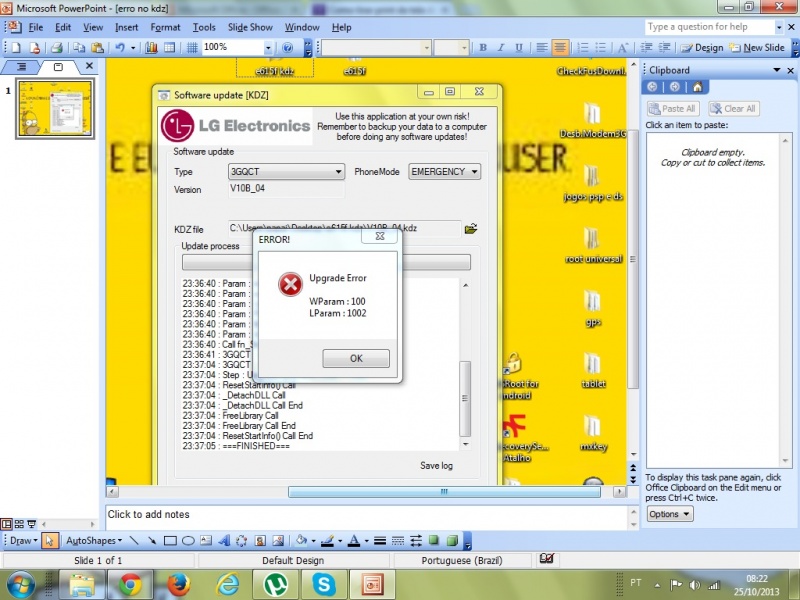Open the Arrow Style picker
This screenshot has width=800, height=600.
coord(416,540)
